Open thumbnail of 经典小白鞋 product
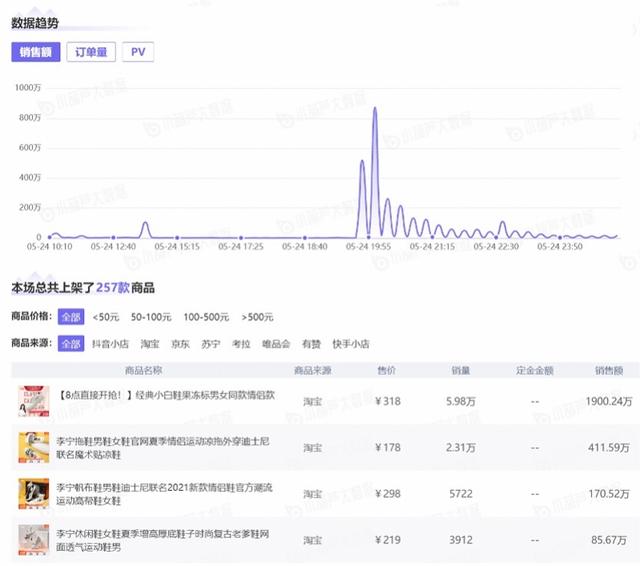640x566 pixels. [x=34, y=401]
